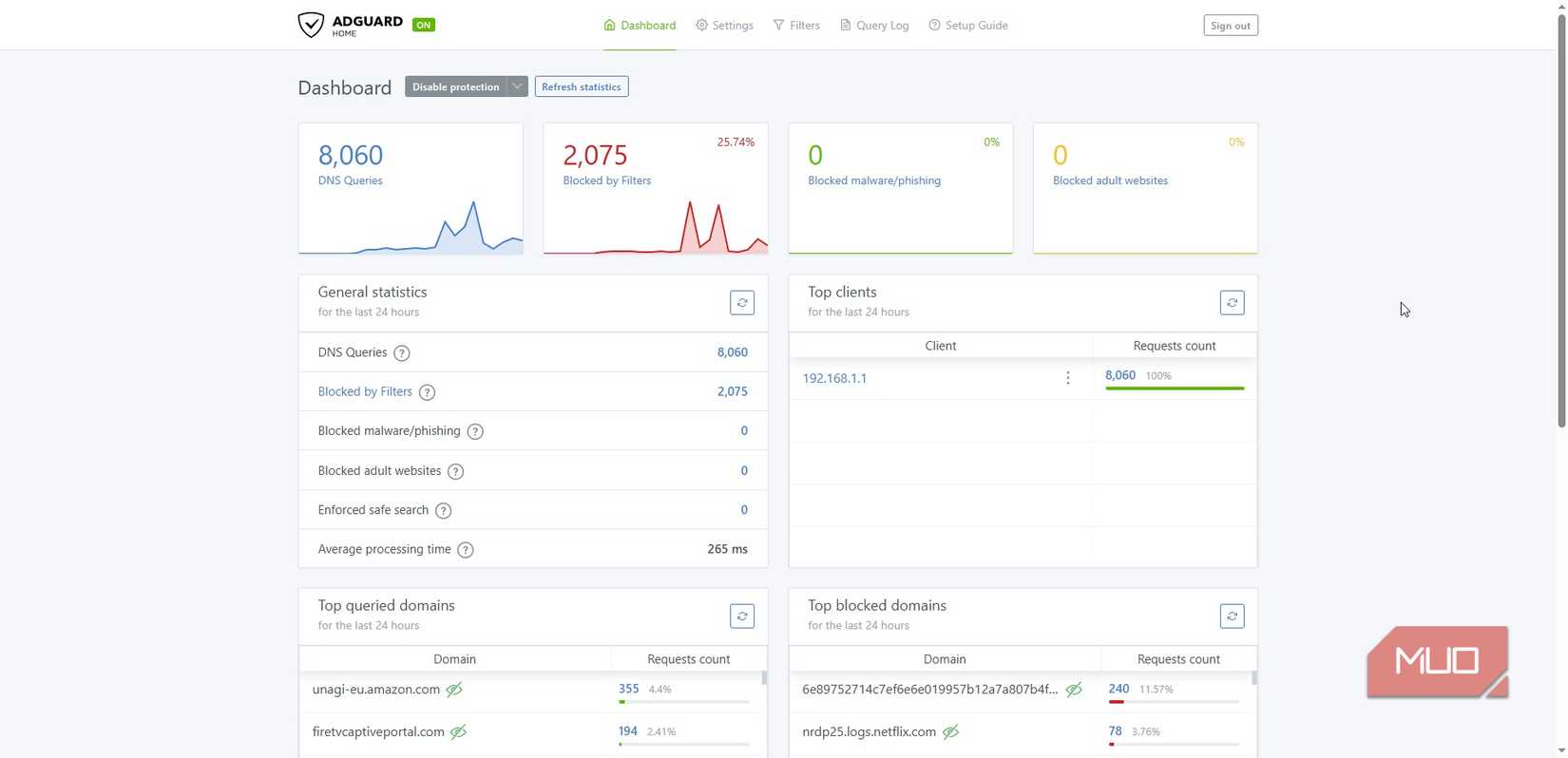Screen dimensions: 1568x758
Task: Click the Sign out button
Action: point(1231,26)
